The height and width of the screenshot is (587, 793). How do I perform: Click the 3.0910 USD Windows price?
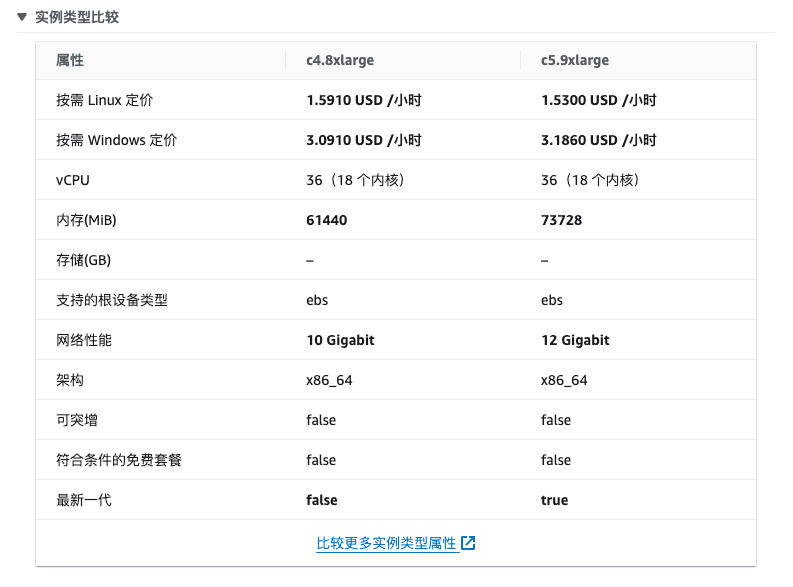[x=363, y=140]
